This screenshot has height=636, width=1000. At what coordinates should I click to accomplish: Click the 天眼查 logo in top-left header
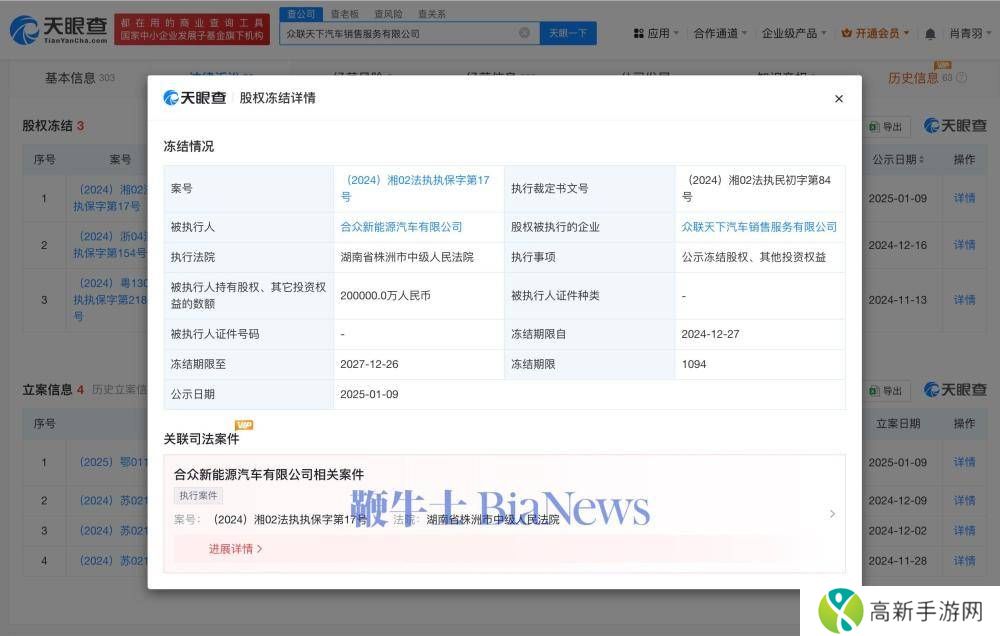point(58,29)
